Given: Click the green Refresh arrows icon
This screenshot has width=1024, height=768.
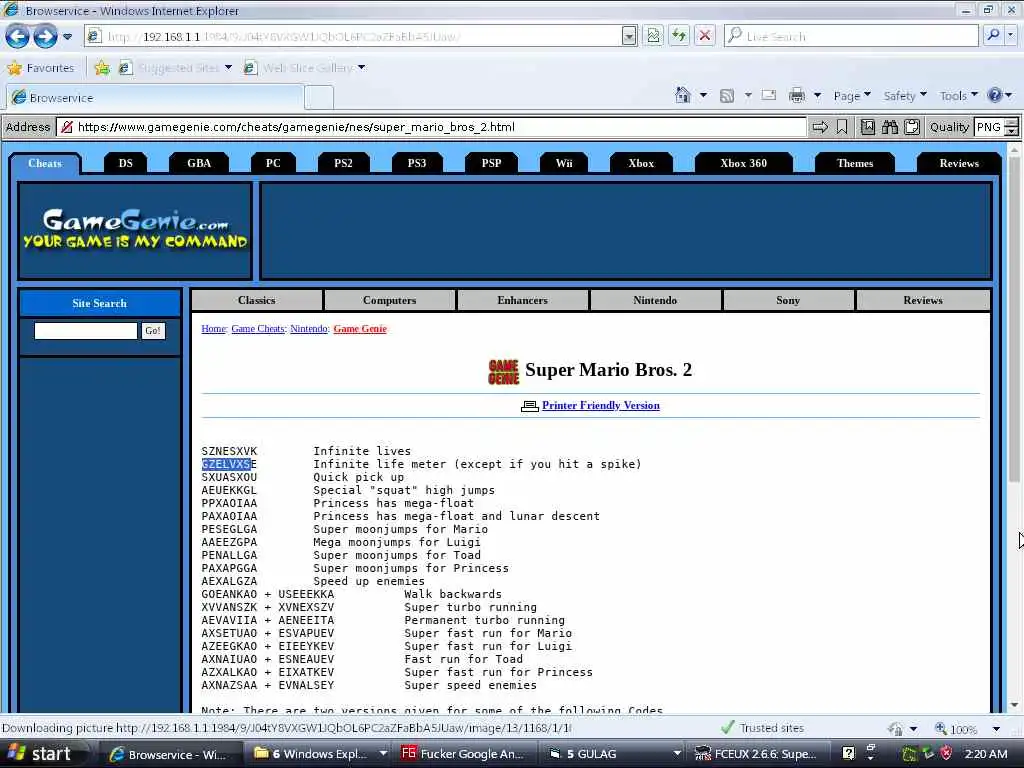Looking at the screenshot, I should tap(679, 36).
